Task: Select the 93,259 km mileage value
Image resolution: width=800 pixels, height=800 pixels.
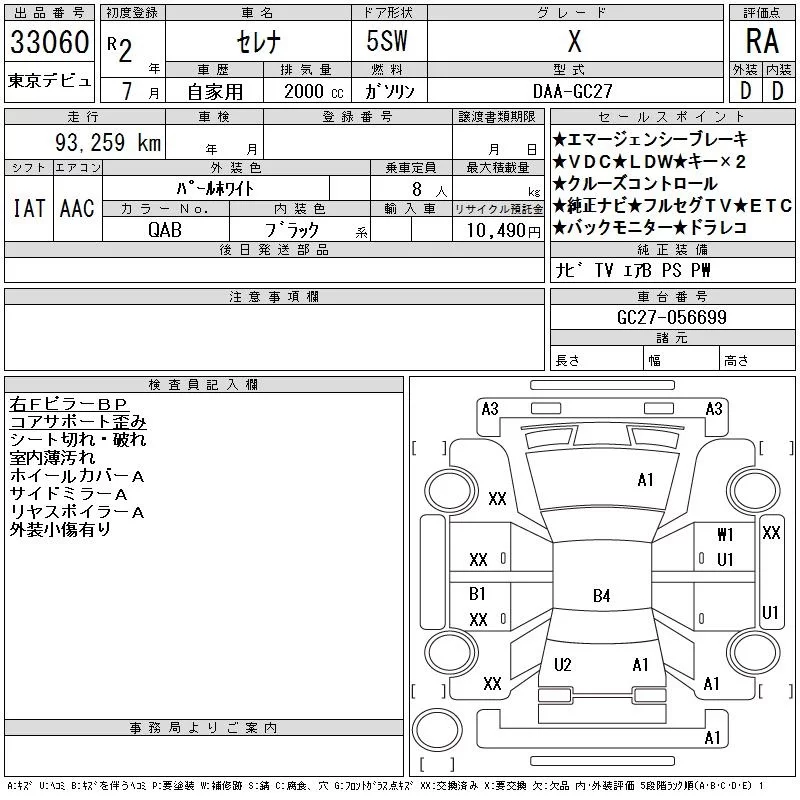Action: [x=107, y=143]
